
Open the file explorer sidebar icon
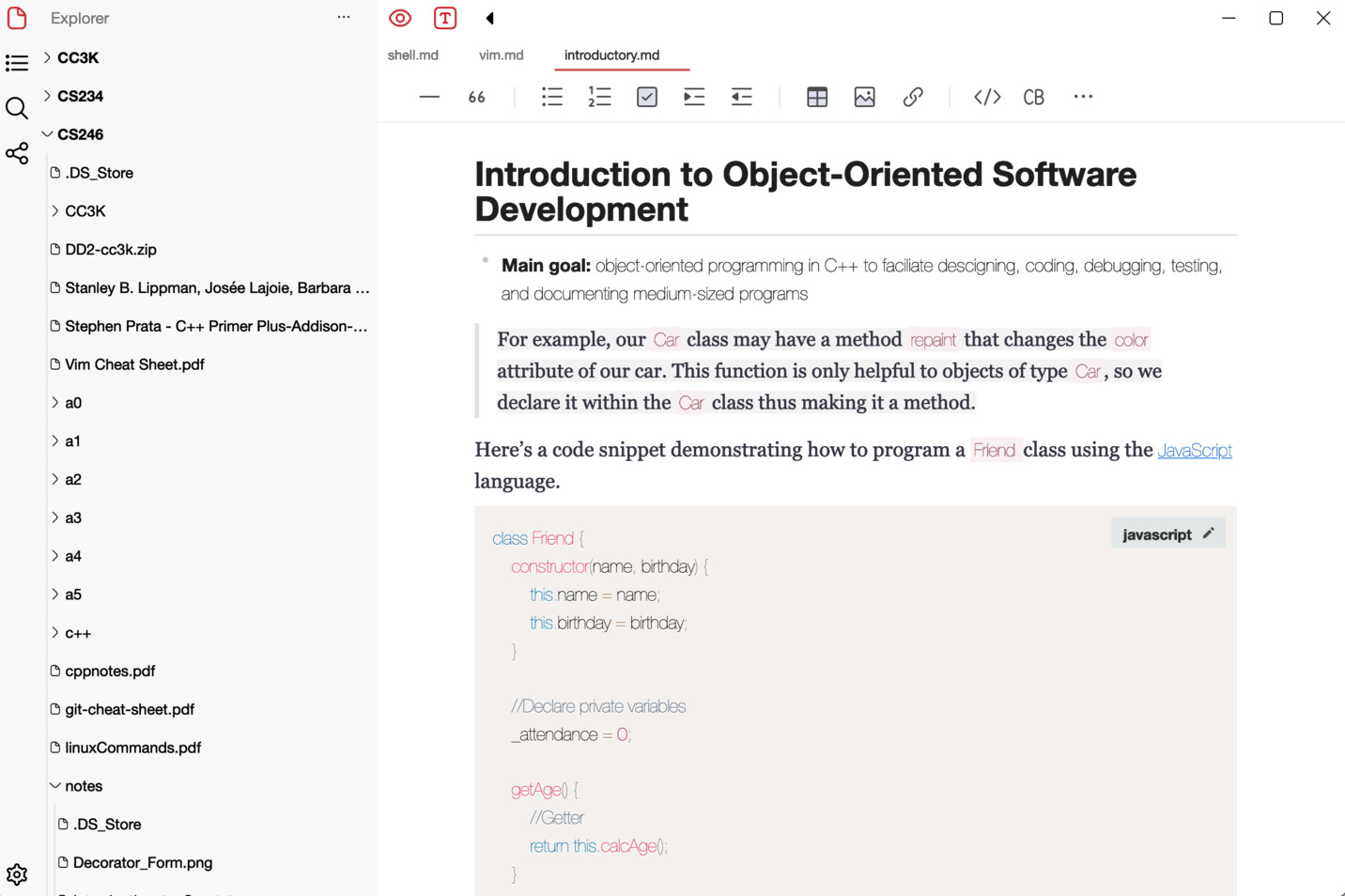click(x=17, y=18)
